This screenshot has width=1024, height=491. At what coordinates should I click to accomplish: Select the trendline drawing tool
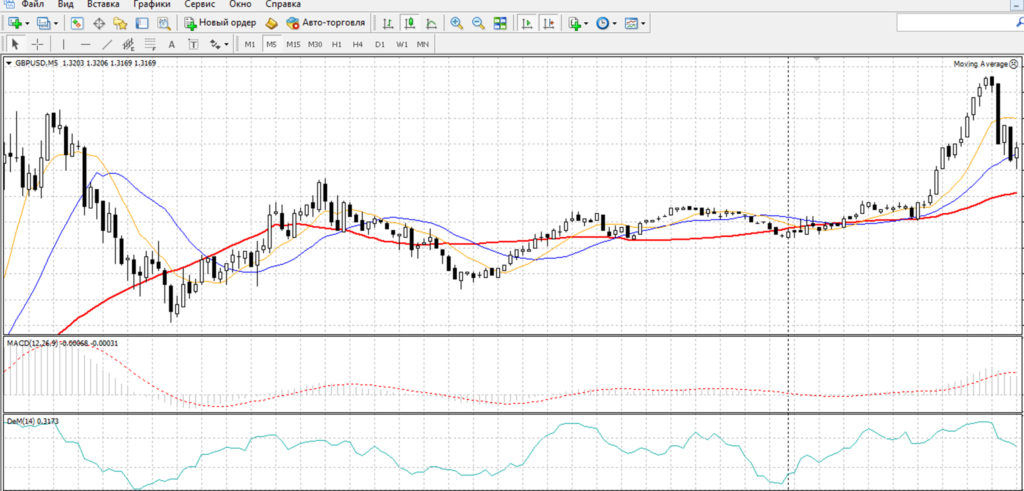click(x=108, y=44)
